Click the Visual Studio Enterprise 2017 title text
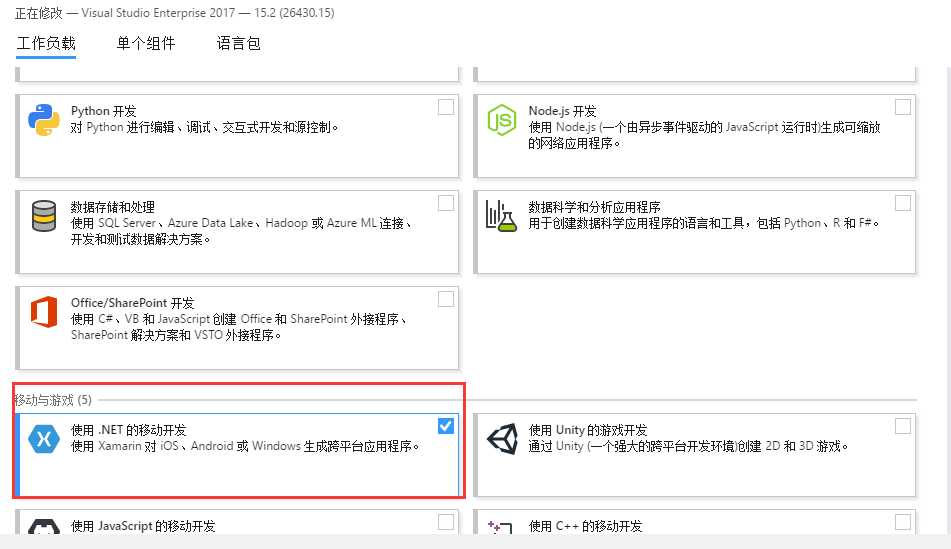 tap(175, 13)
